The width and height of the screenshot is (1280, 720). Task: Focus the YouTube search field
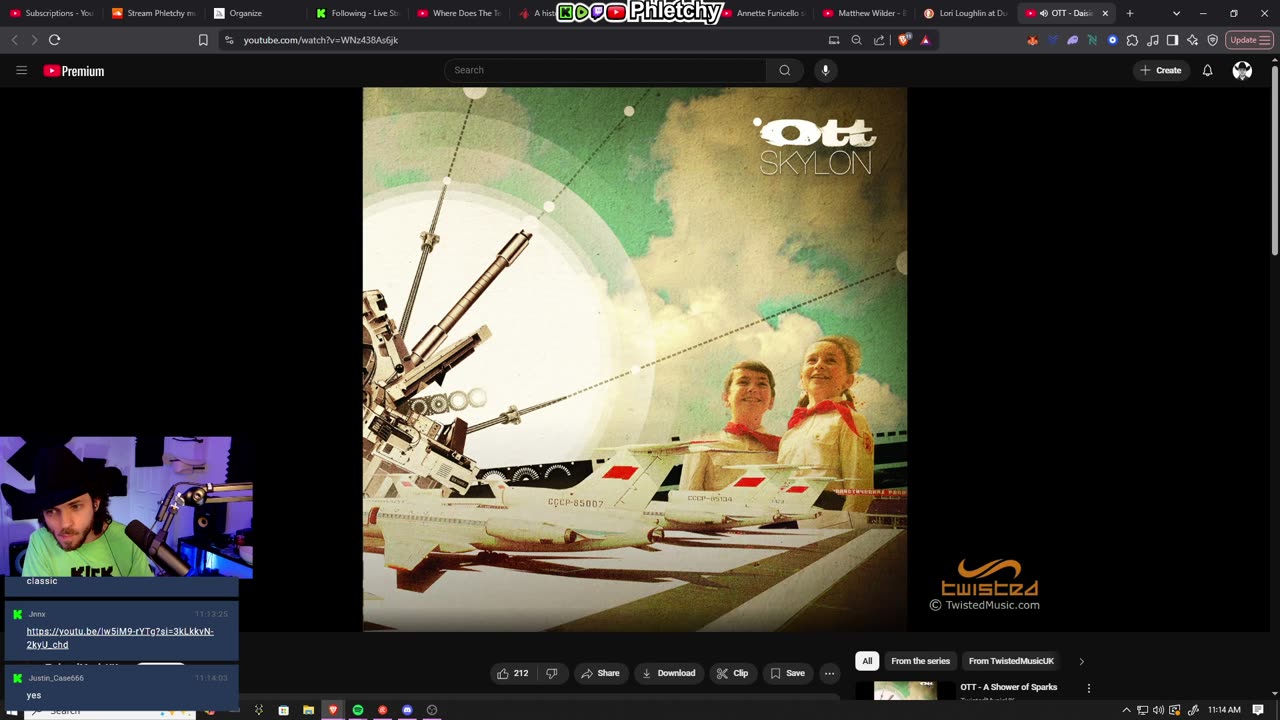(x=605, y=70)
